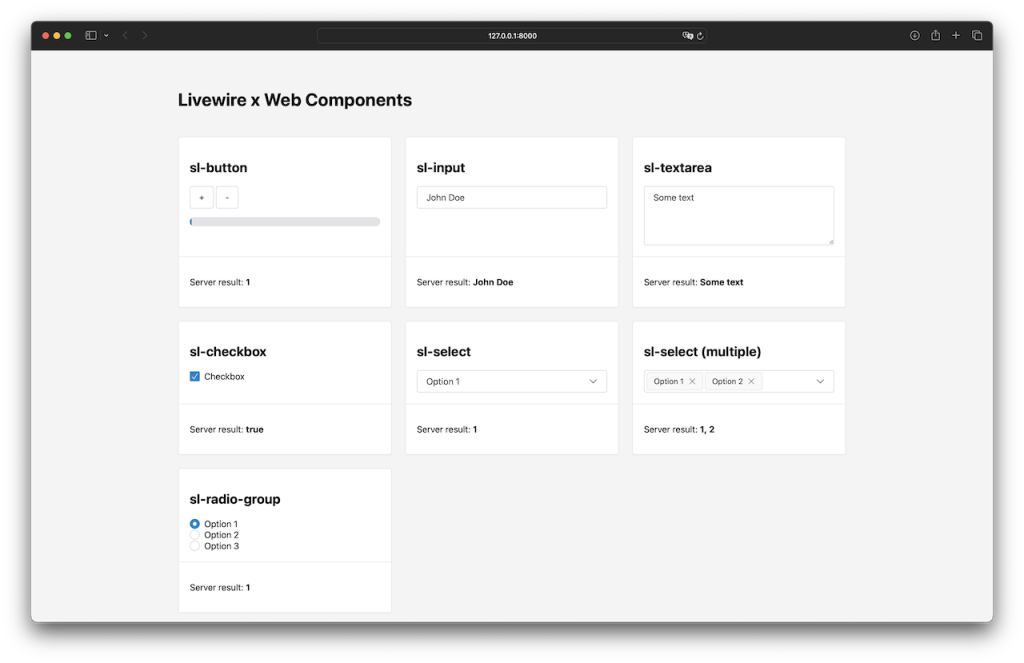Open the sidebar options chevron menu
Screen dimensions: 1024x663
tap(106, 35)
